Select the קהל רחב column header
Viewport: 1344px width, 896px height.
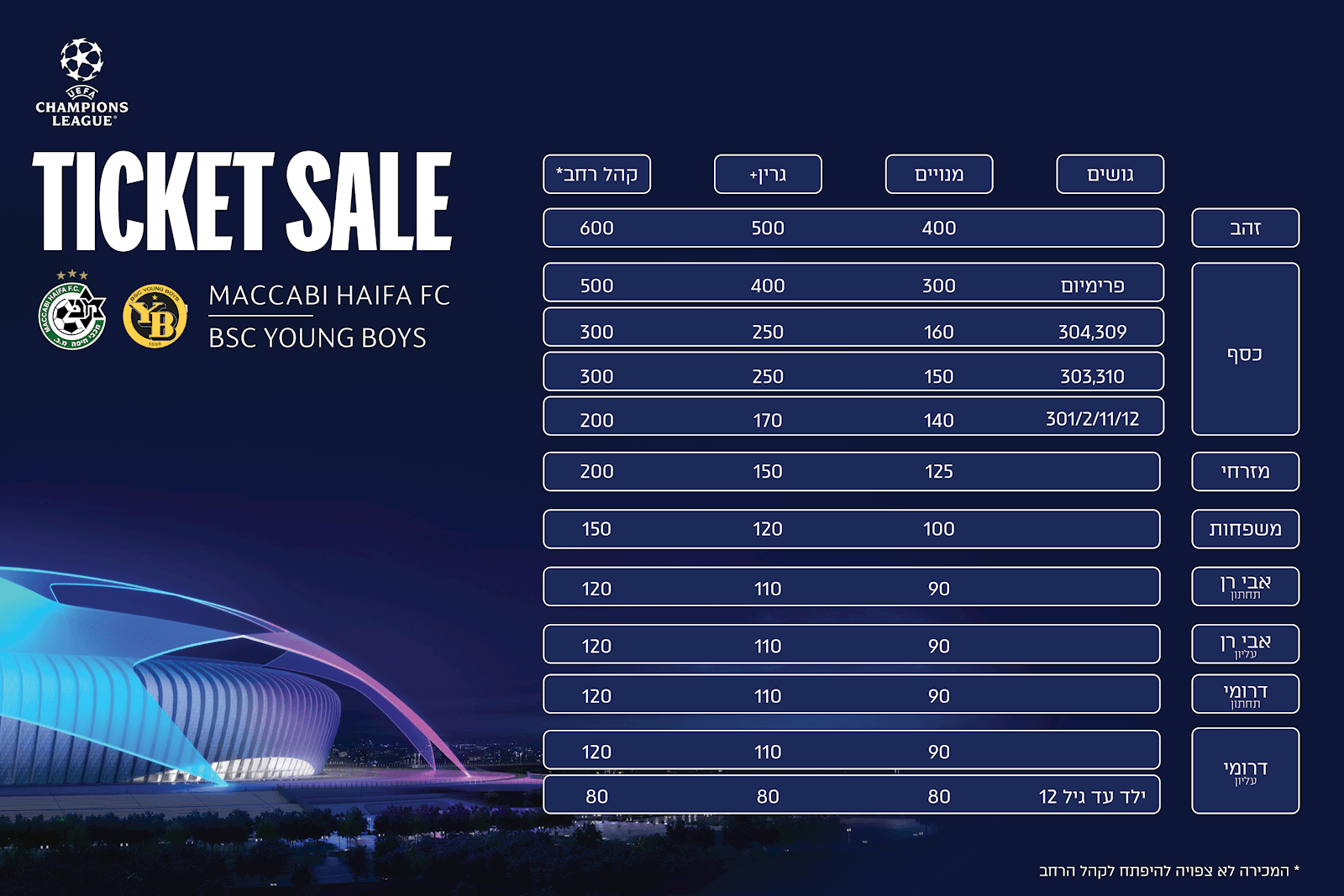(x=596, y=174)
